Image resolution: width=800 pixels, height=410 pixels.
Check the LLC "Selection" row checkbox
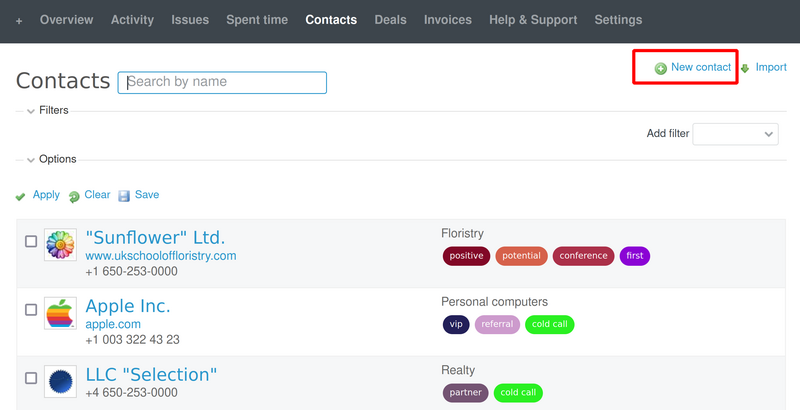pos(31,379)
